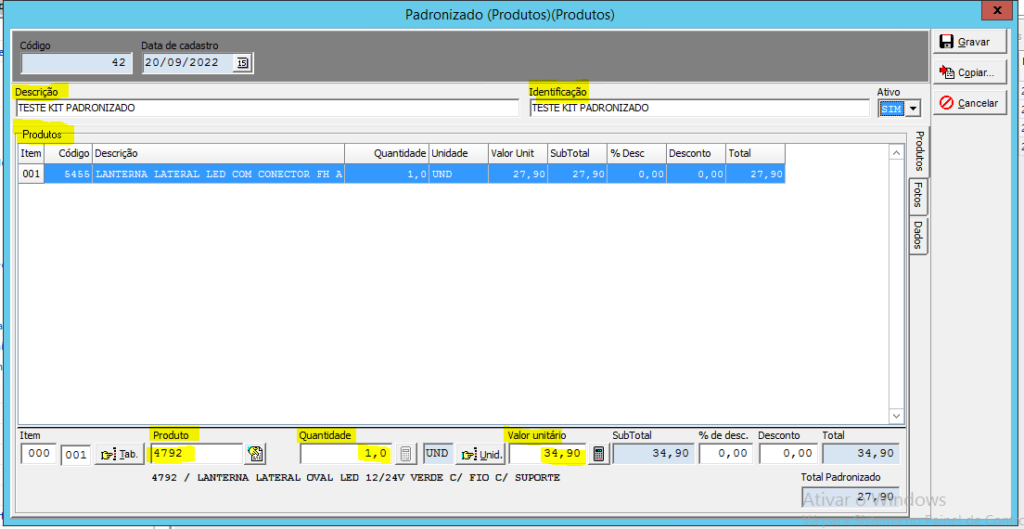Click the Desconto column header in grid
This screenshot has height=529, width=1024.
click(x=696, y=153)
